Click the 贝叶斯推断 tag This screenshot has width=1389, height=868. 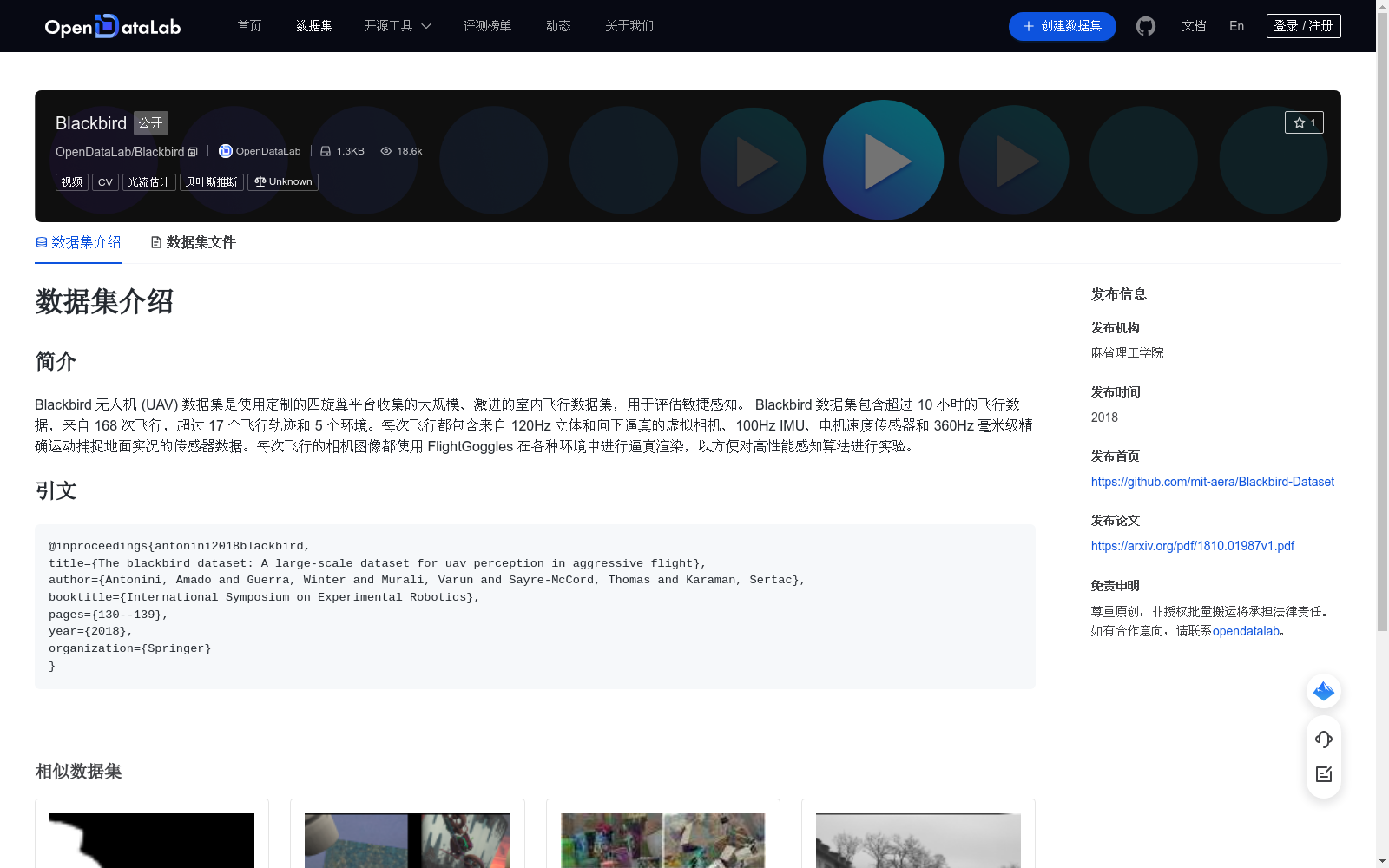[211, 182]
